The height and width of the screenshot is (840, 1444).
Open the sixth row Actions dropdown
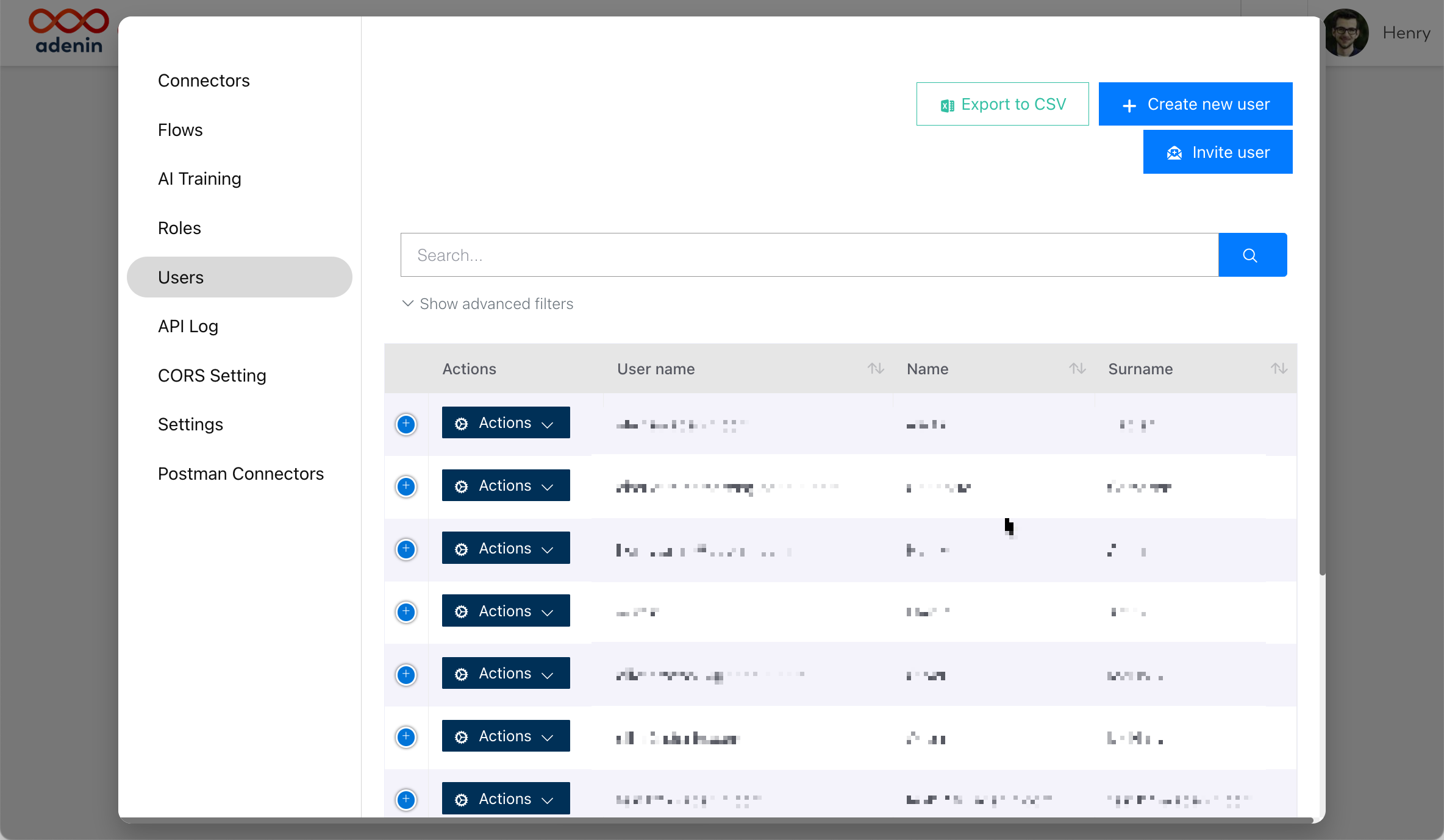point(506,736)
